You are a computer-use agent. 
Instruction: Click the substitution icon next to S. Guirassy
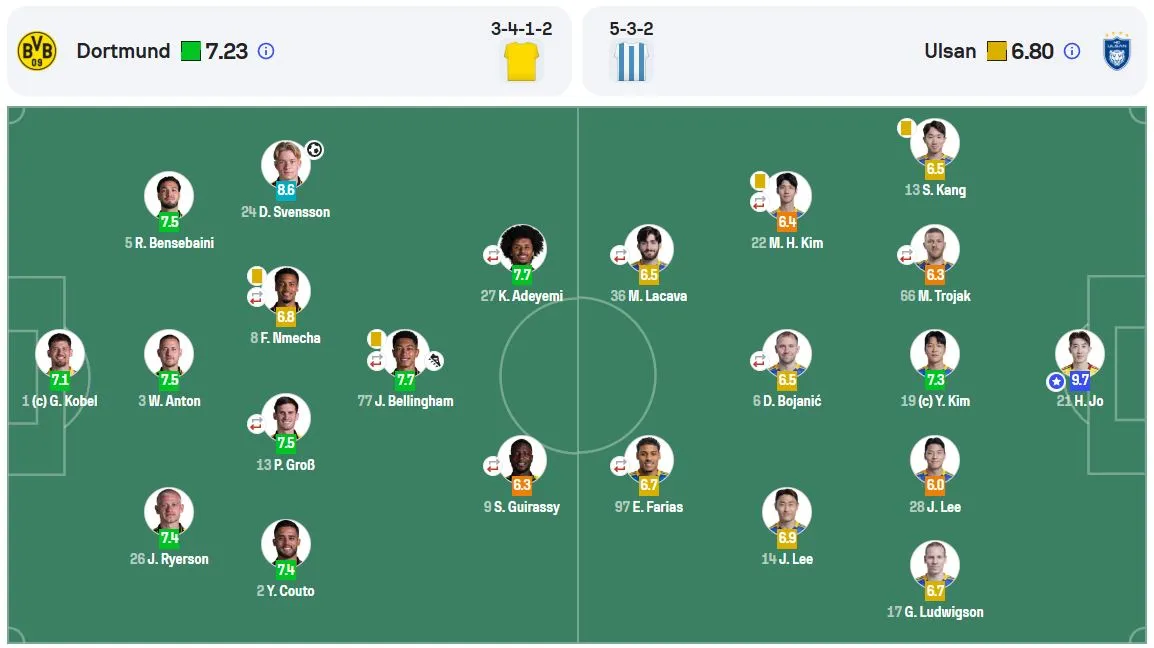pyautogui.click(x=492, y=465)
